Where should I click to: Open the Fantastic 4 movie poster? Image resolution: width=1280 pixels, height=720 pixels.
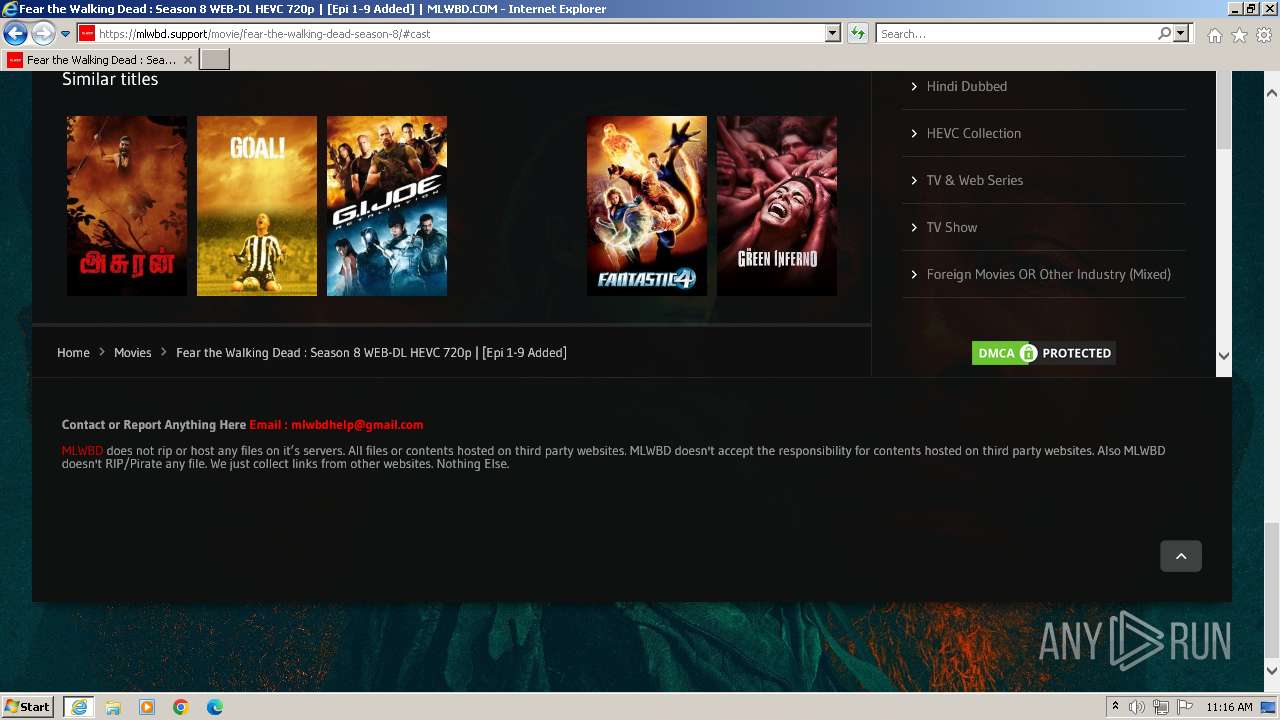[647, 206]
